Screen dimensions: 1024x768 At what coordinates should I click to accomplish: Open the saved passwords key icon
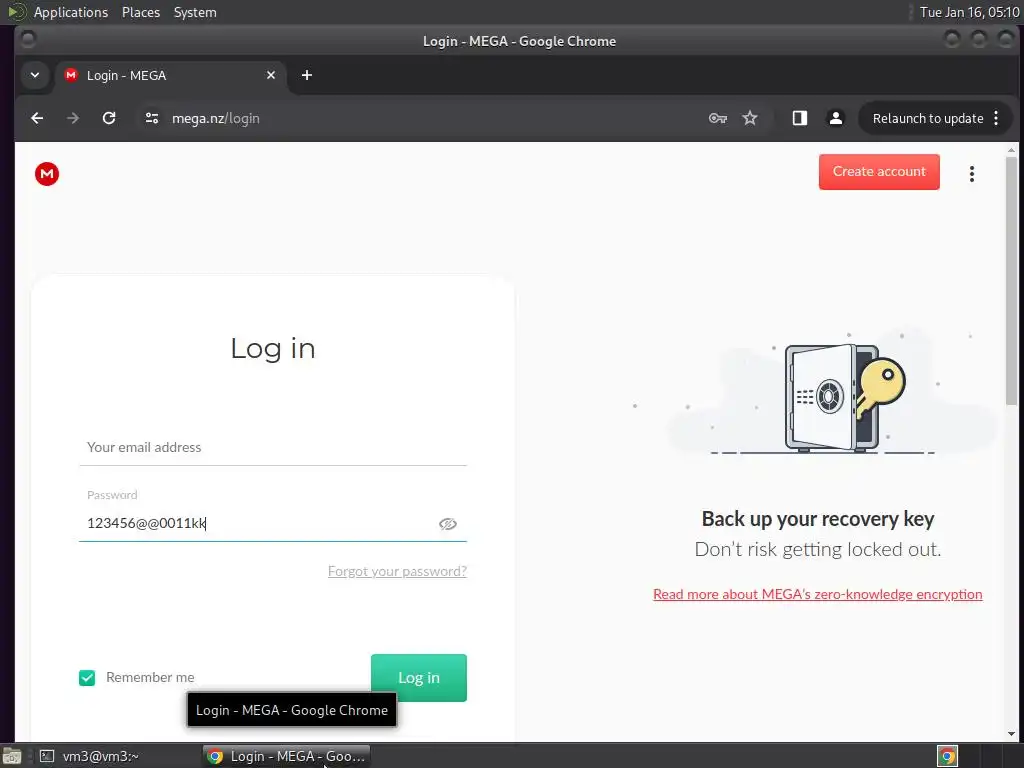[x=718, y=118]
